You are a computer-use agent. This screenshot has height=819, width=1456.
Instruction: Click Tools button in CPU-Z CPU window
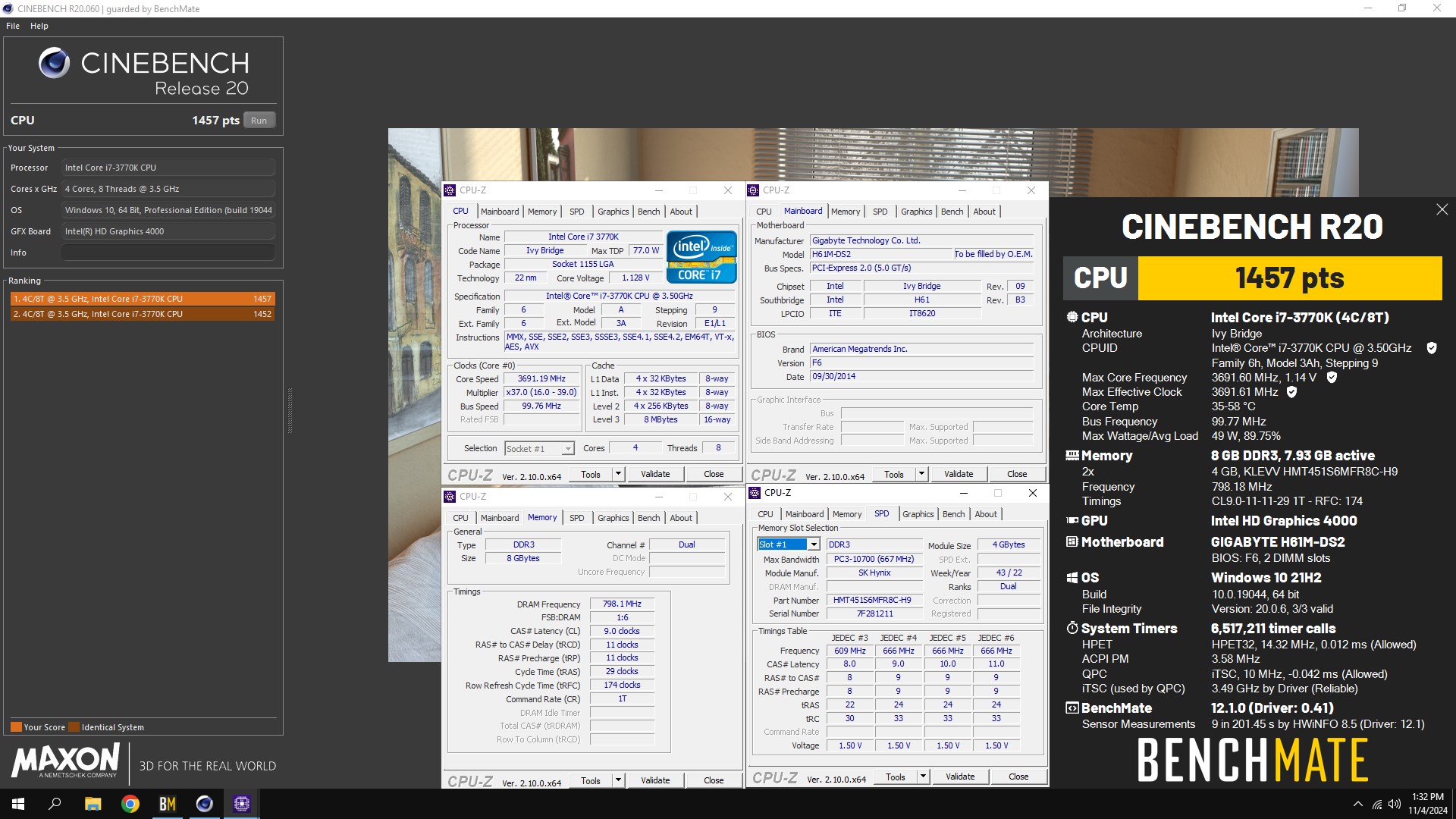click(x=591, y=474)
